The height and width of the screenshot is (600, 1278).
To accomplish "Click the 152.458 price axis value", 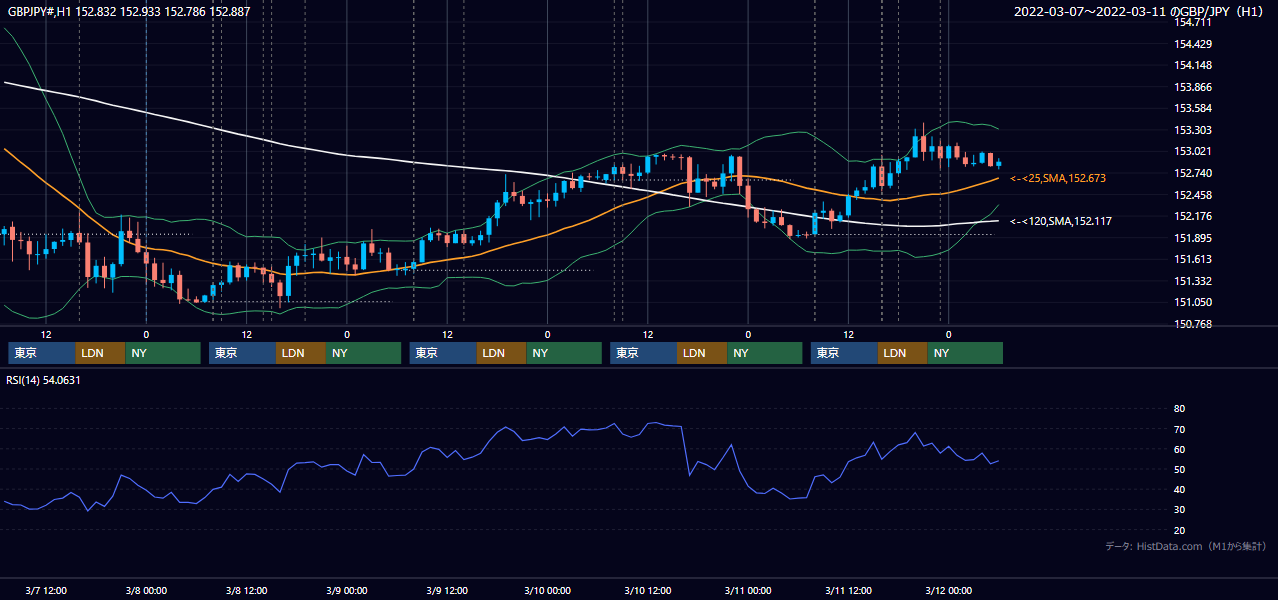I will 1192,195.
